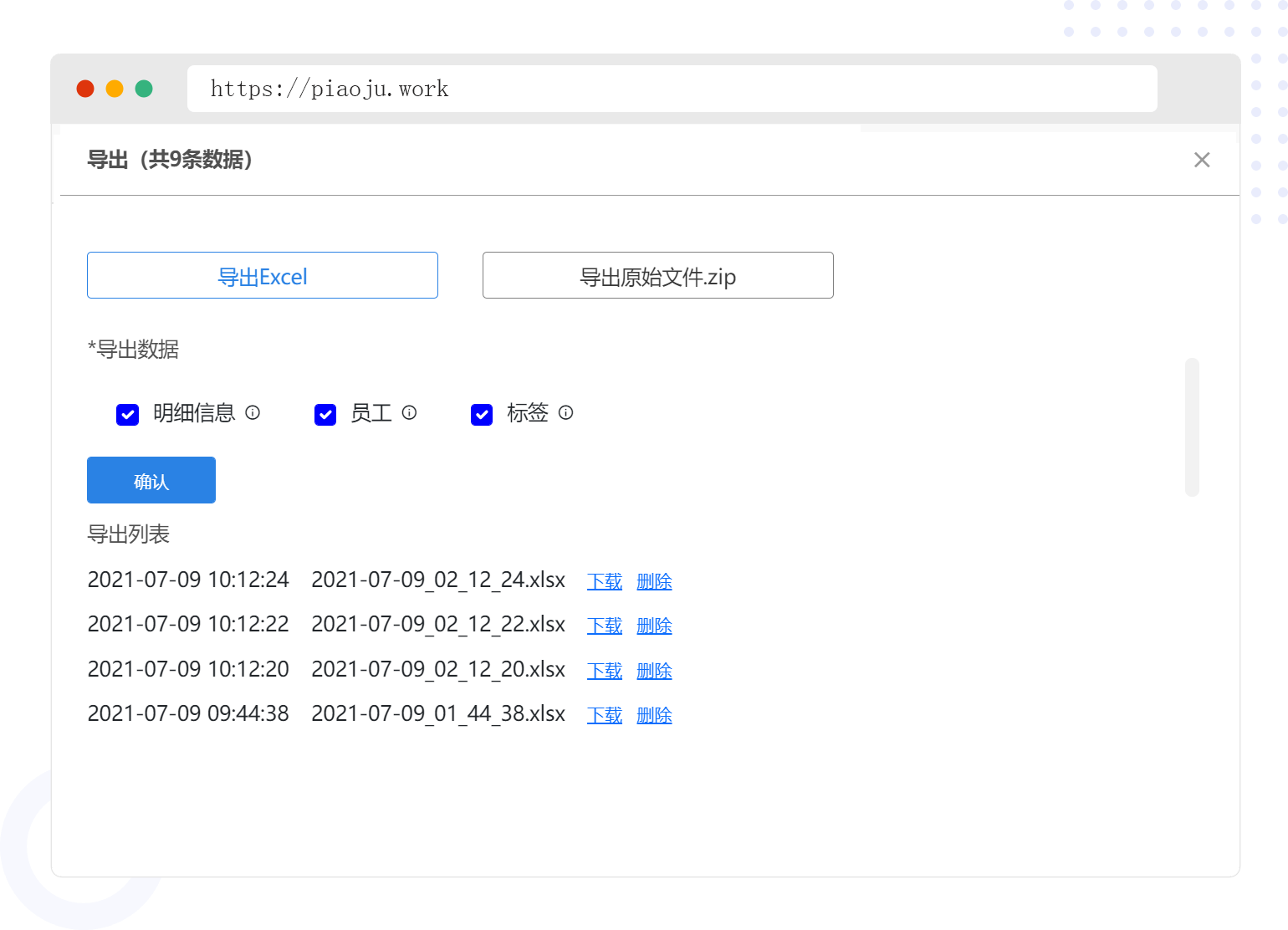Delete the 2021-07-09_02_12_24.xlsx export
The image size is (1288, 930).
654,581
